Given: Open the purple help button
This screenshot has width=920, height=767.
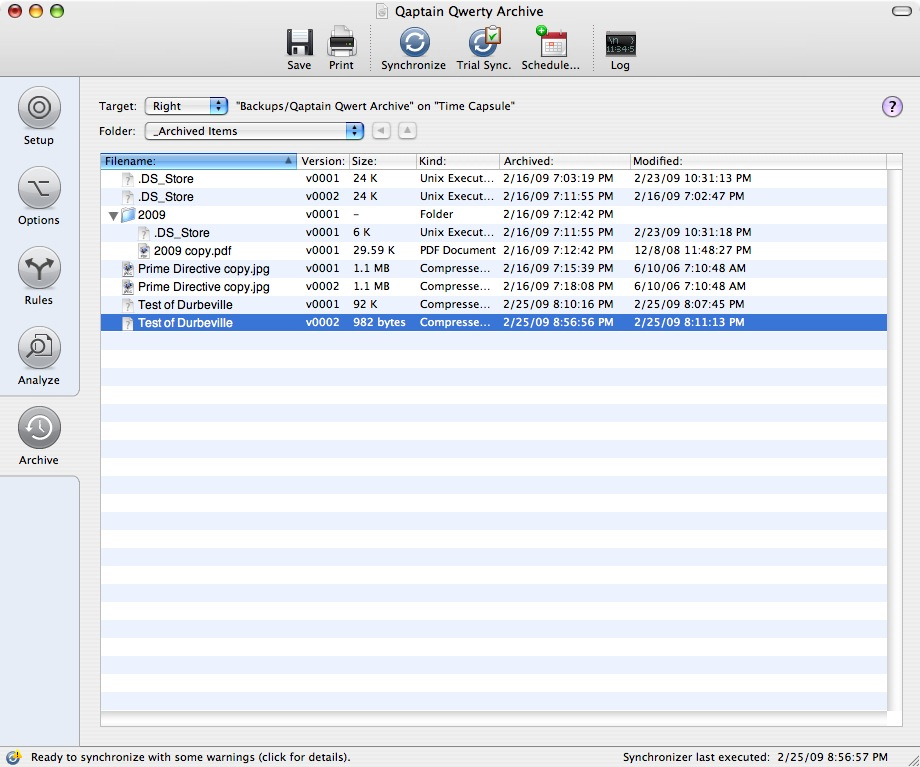Looking at the screenshot, I should tap(892, 107).
